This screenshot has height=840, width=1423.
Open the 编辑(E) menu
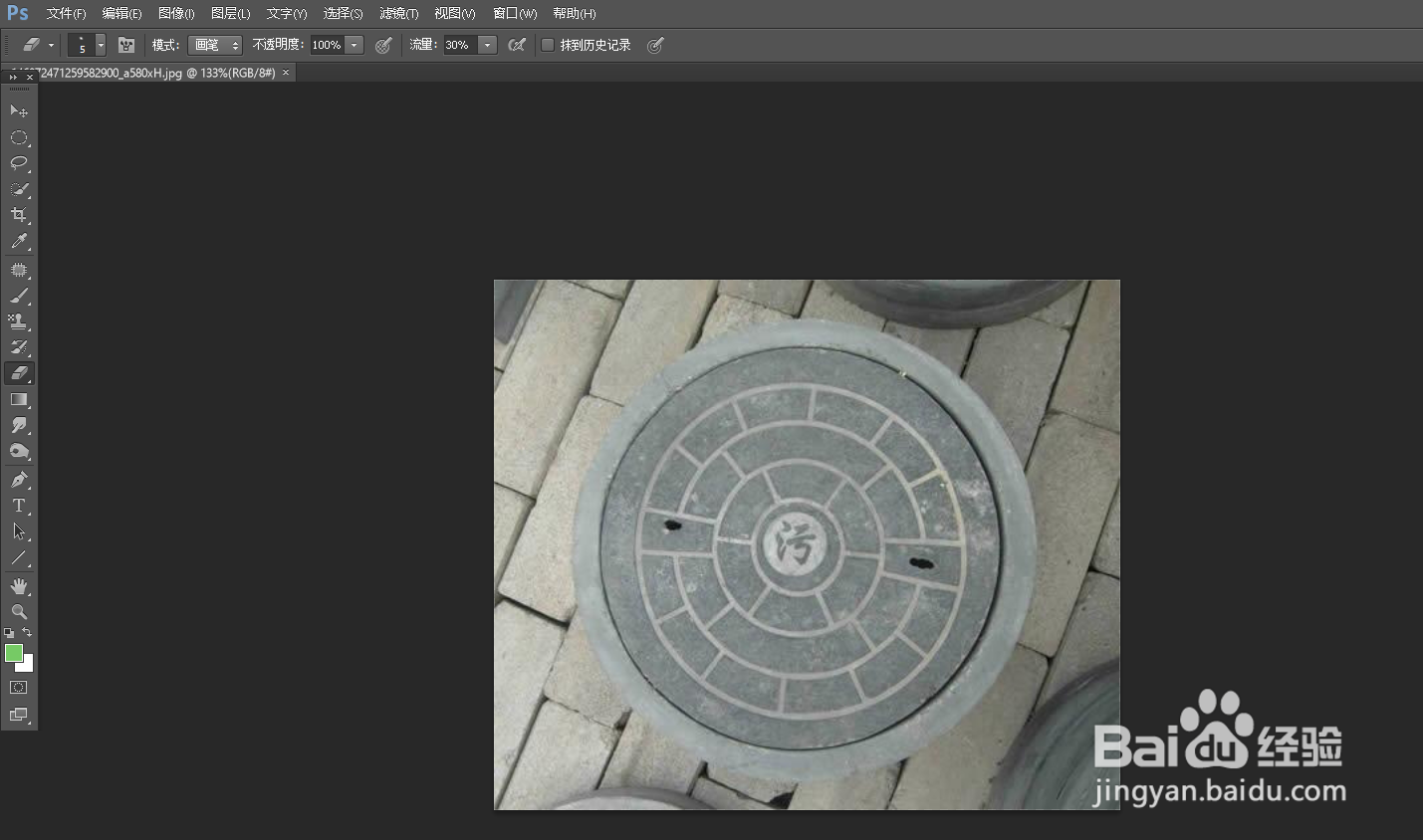(121, 14)
